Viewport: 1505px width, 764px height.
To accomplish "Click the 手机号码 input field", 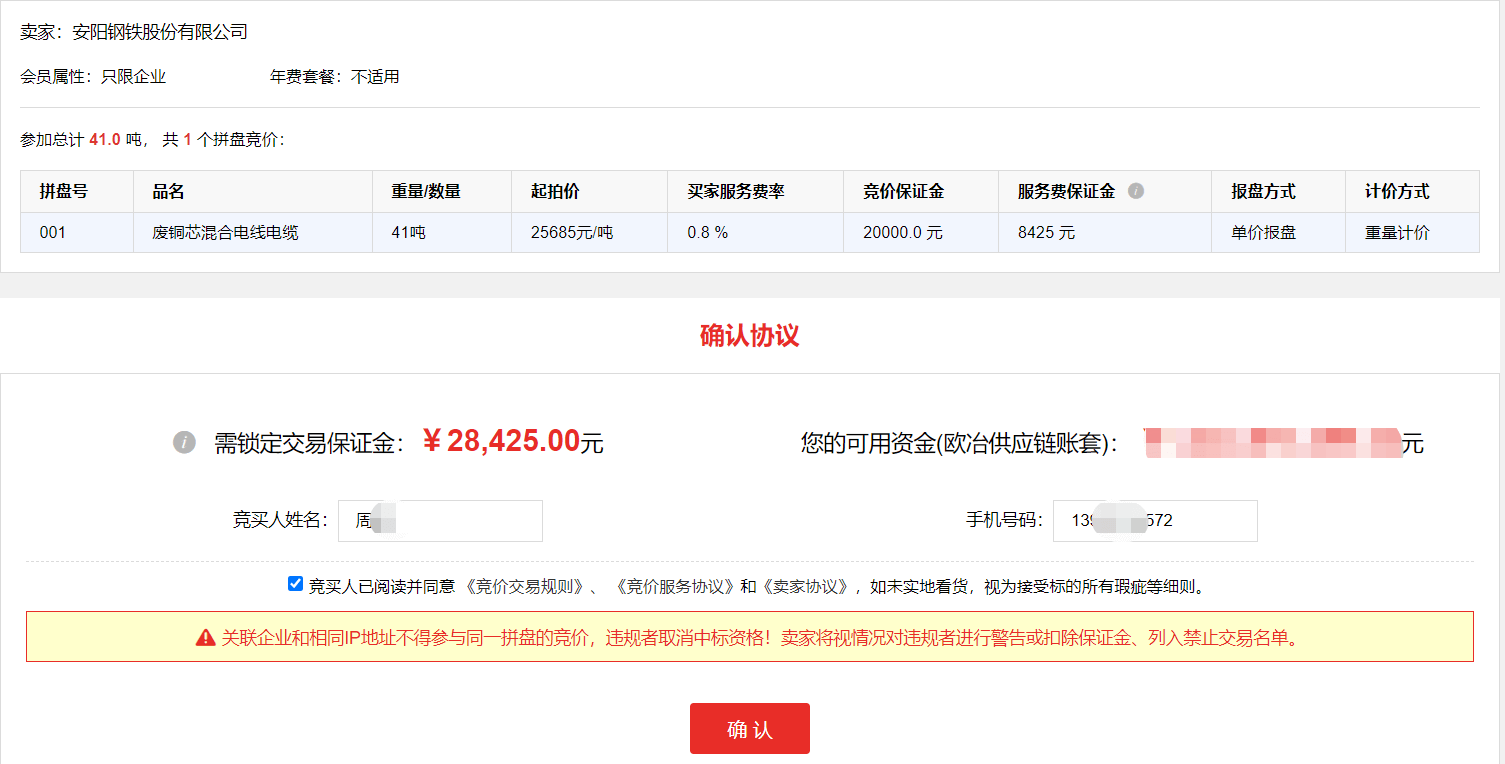I will click(1154, 521).
